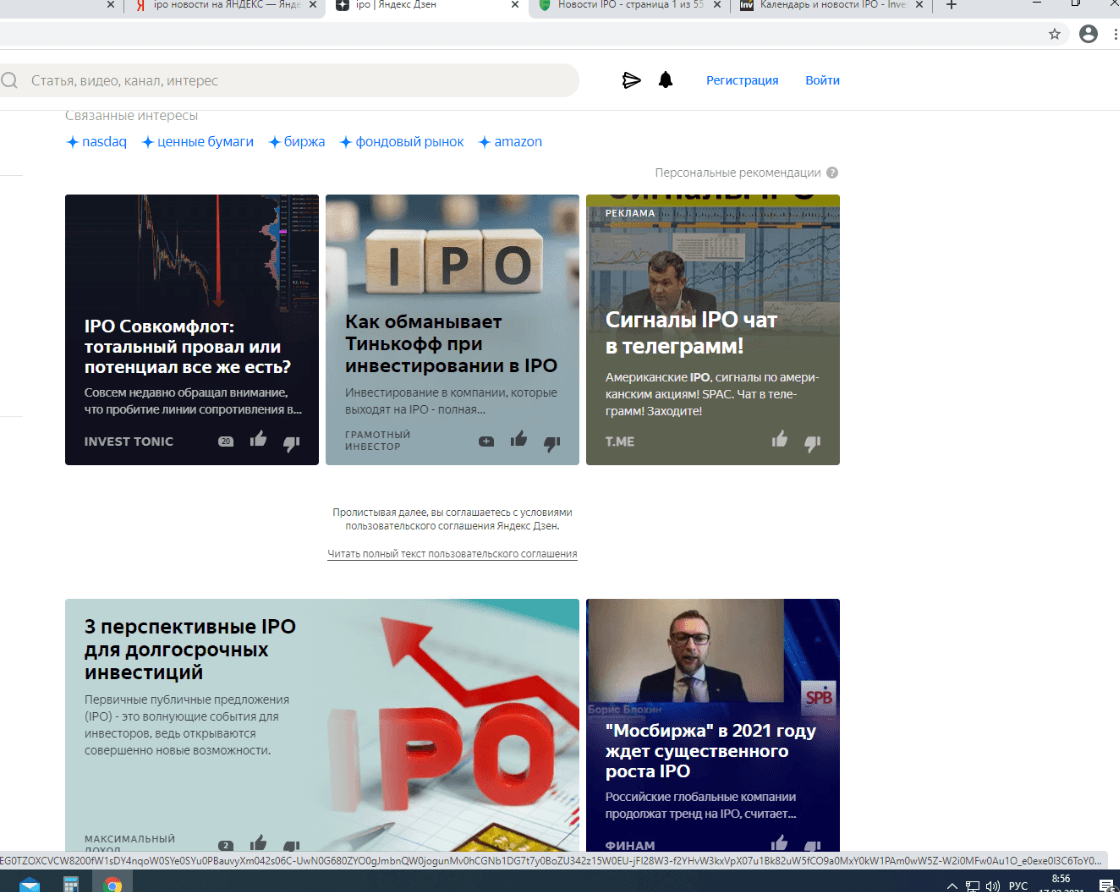Focus the Статья, видео, канал search field
This screenshot has width=1120, height=892.
(289, 80)
